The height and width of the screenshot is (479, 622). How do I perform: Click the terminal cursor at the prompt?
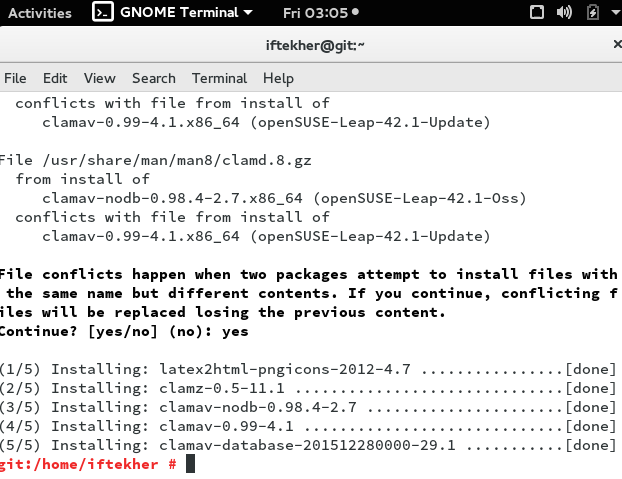(190, 464)
